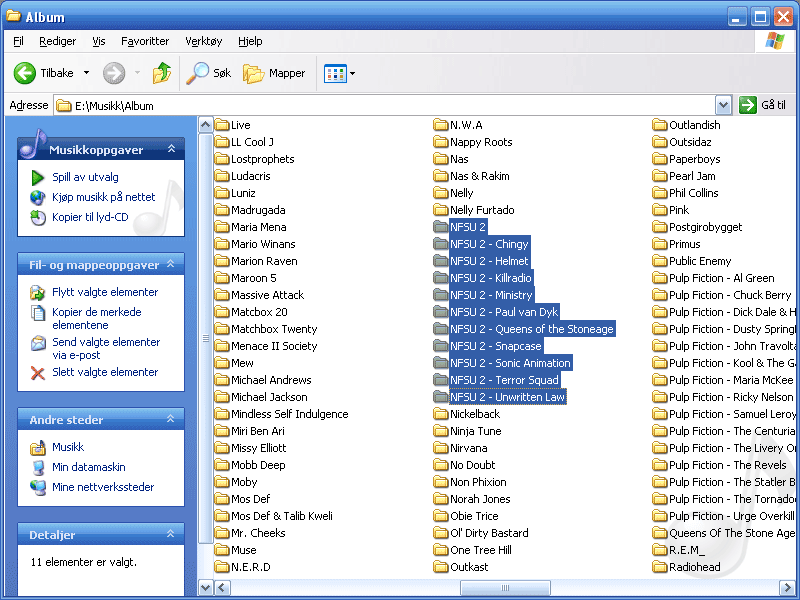
Task: Click the Kopier de merkede elementene icon
Action: pyautogui.click(x=38, y=312)
